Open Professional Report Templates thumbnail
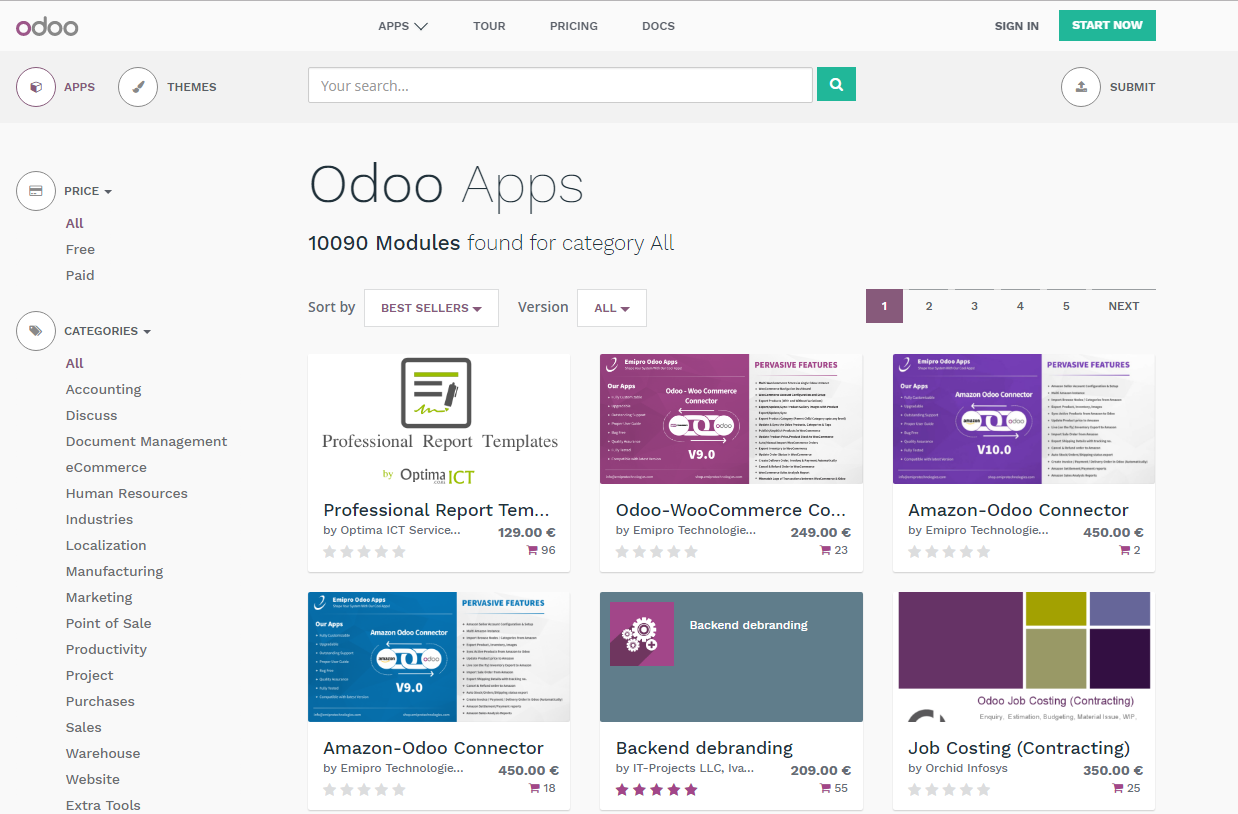Viewport: 1238px width, 814px height. click(x=439, y=419)
